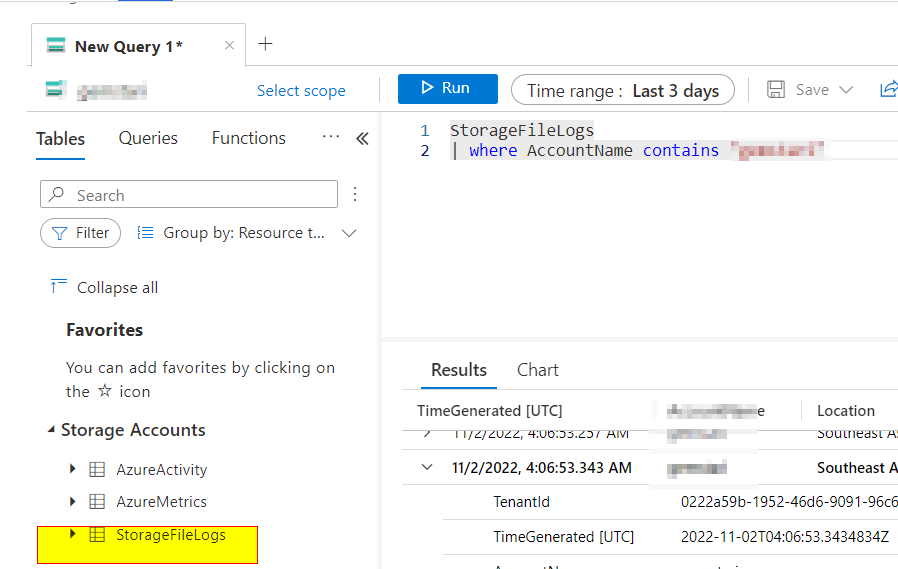898x569 pixels.
Task: Expand the partially hidden 4:06:53.237 AM row
Action: click(427, 434)
